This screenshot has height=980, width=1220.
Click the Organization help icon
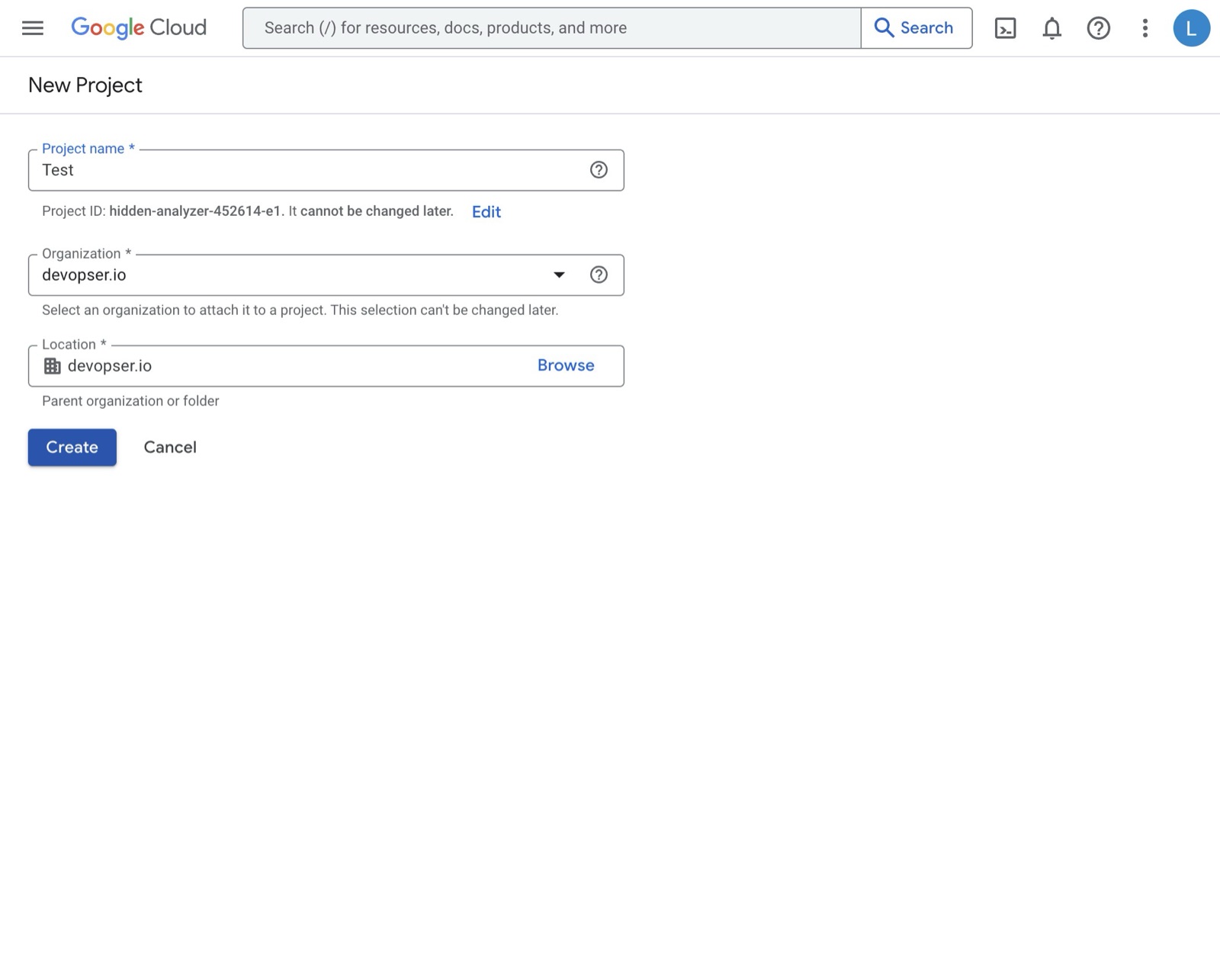coord(599,275)
